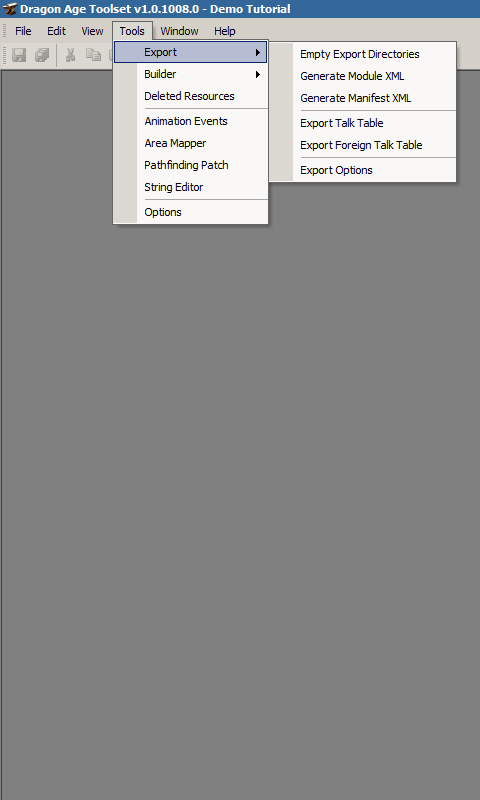Open the Tools menu

[132, 31]
